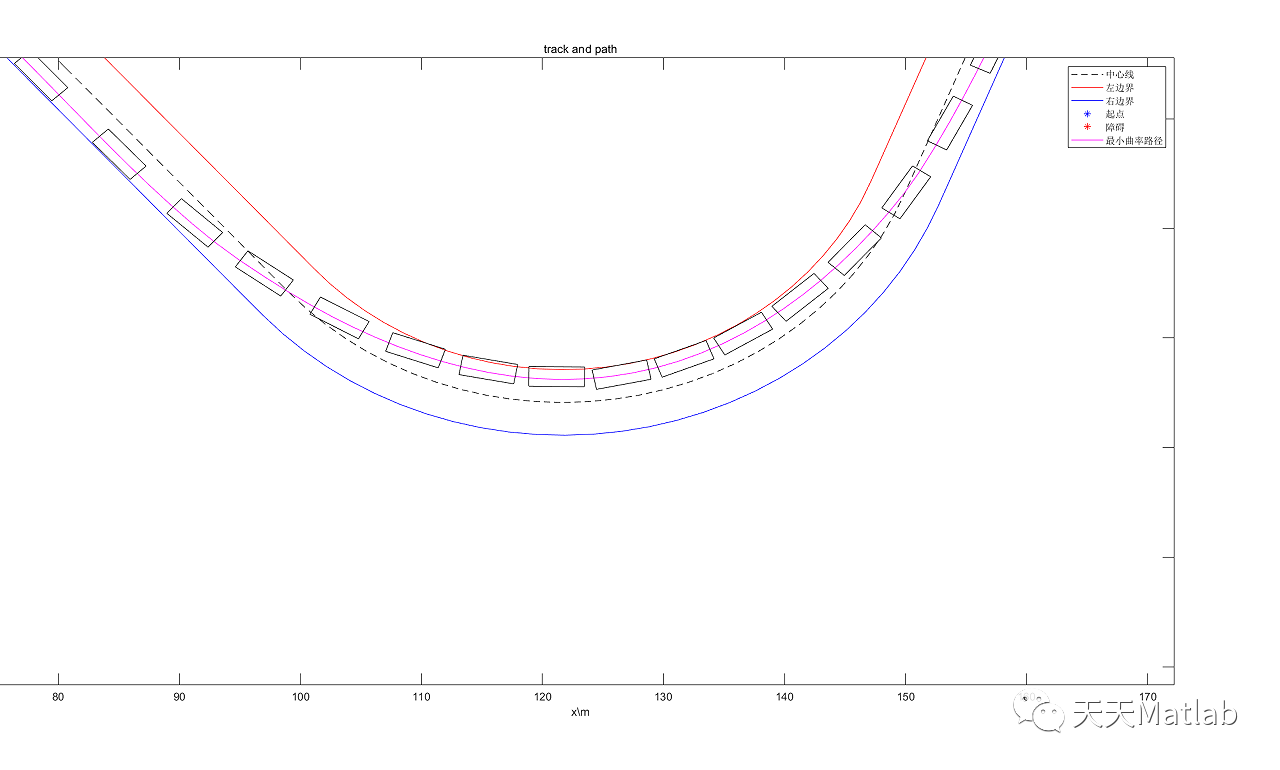Click the blue line legend sample

(1087, 101)
